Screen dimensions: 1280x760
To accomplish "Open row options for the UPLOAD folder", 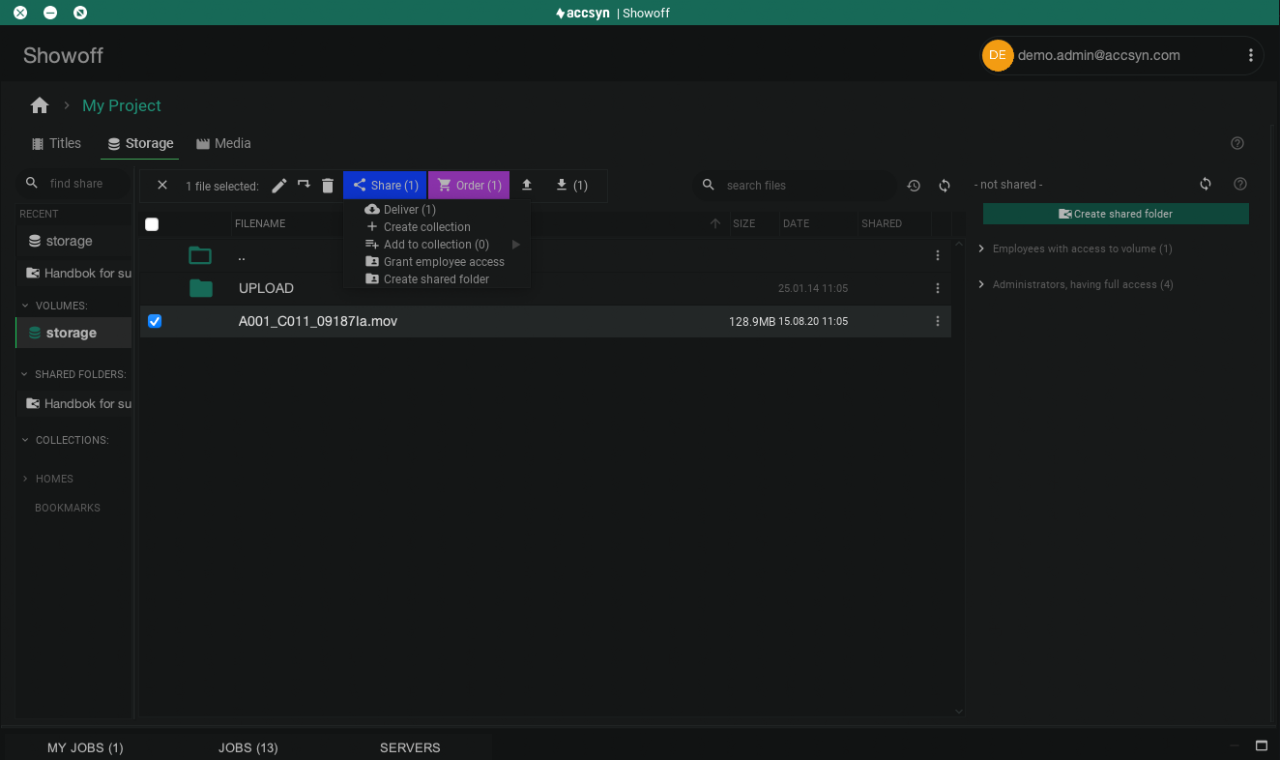I will 937,288.
